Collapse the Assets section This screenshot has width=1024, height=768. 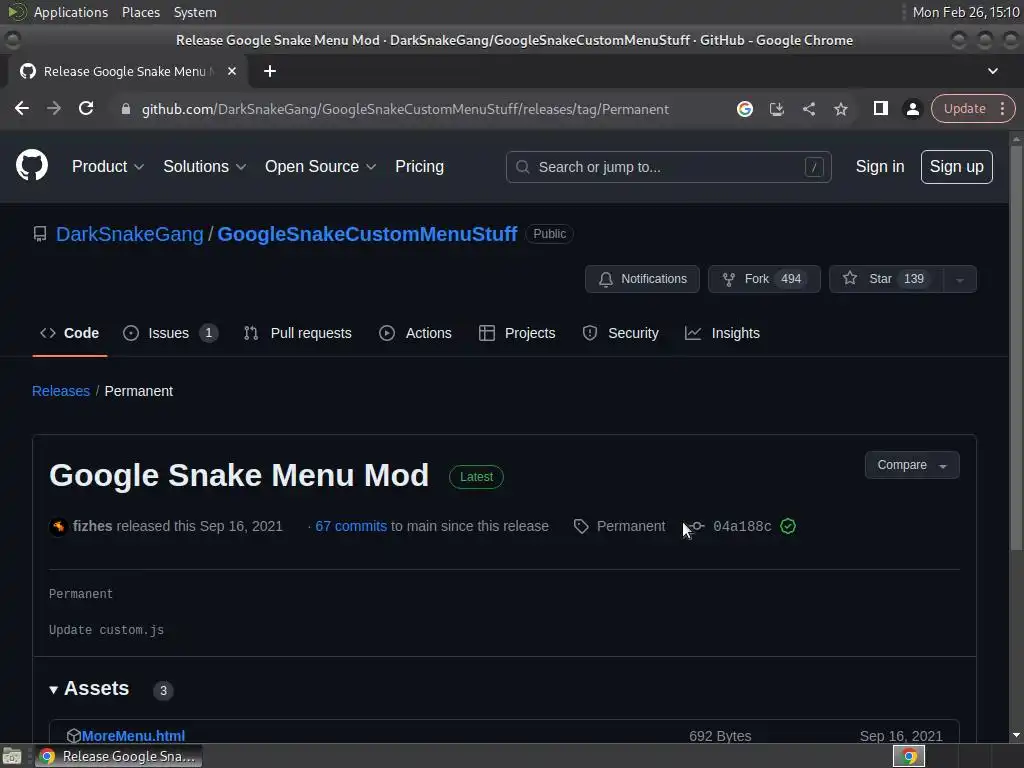click(x=89, y=688)
